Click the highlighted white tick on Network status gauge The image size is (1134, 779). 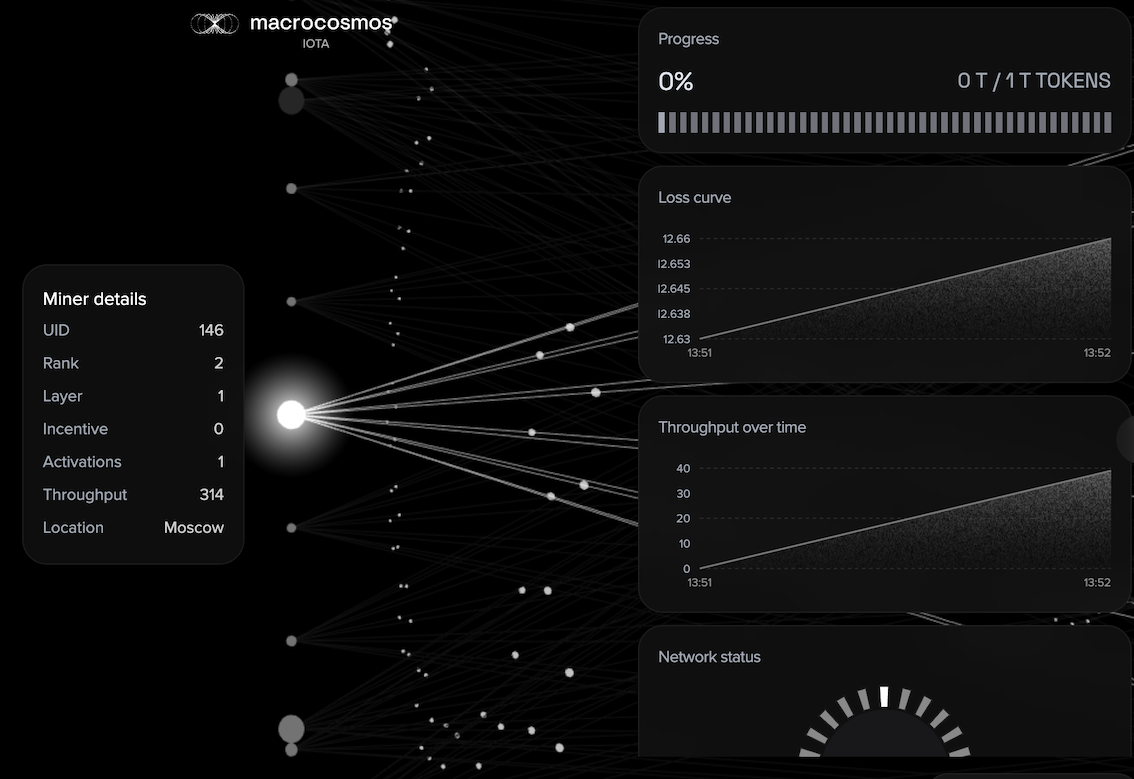pyautogui.click(x=884, y=696)
